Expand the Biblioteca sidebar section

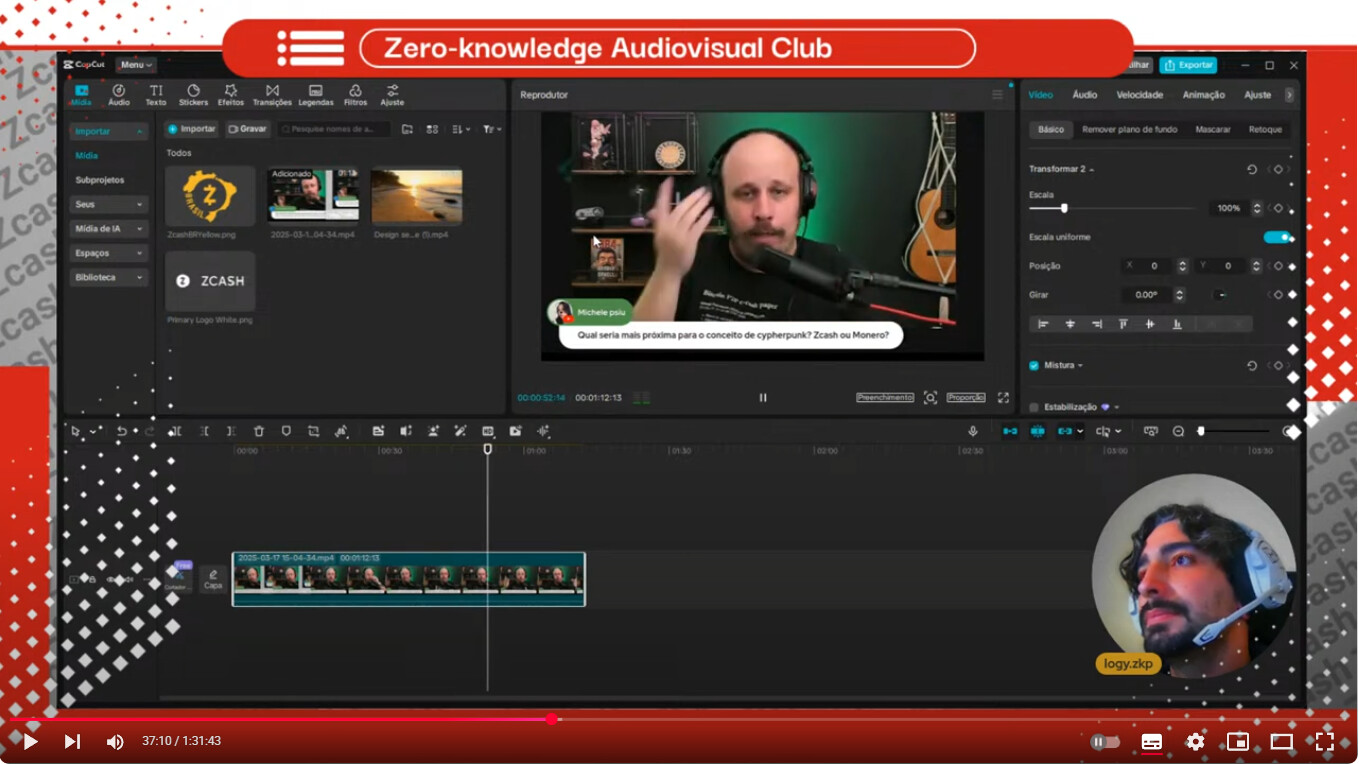pyautogui.click(x=108, y=277)
